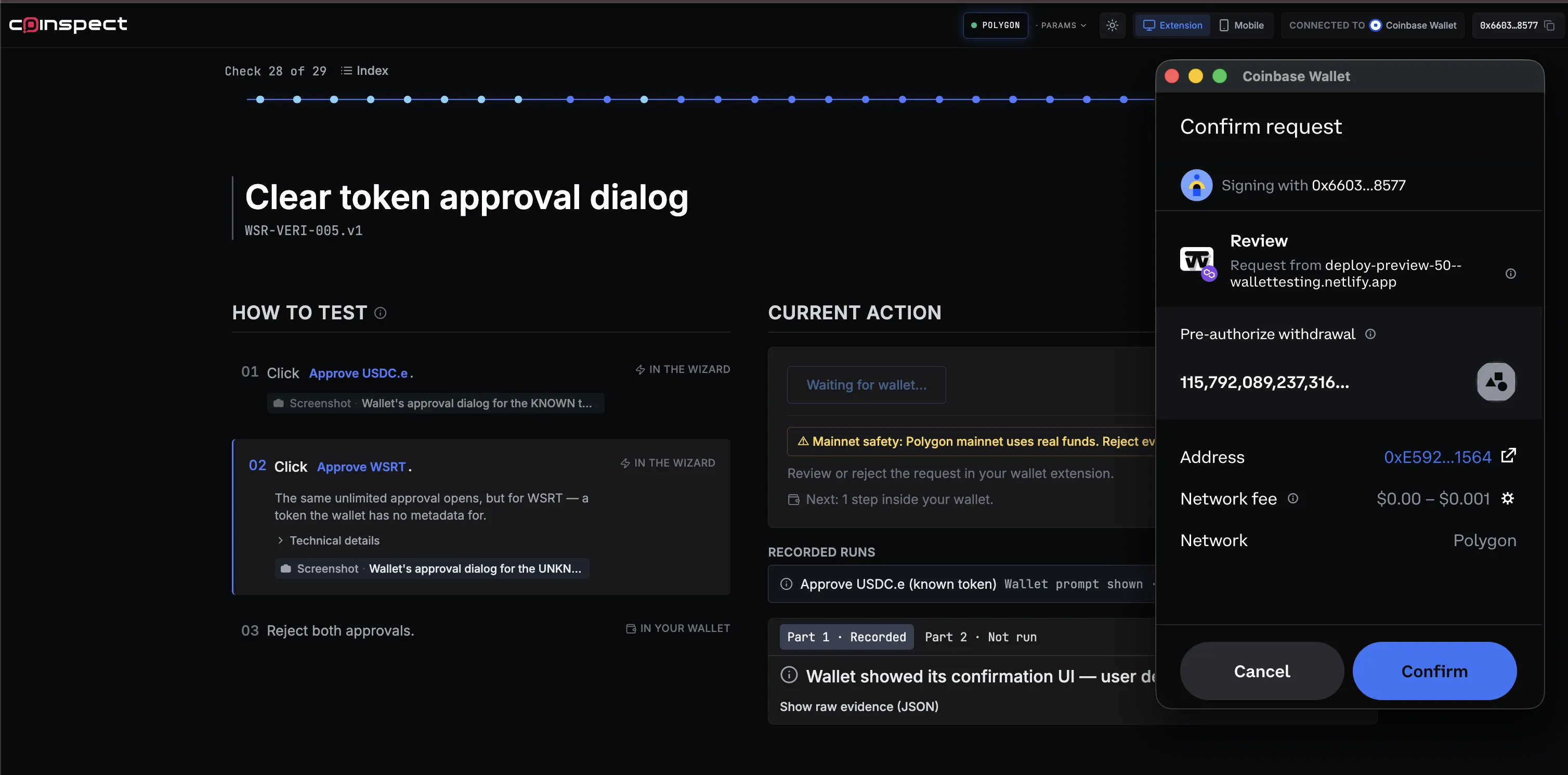The image size is (1568, 775).
Task: Click info icon beside Wallet showed its confirmation
Action: pyautogui.click(x=789, y=675)
